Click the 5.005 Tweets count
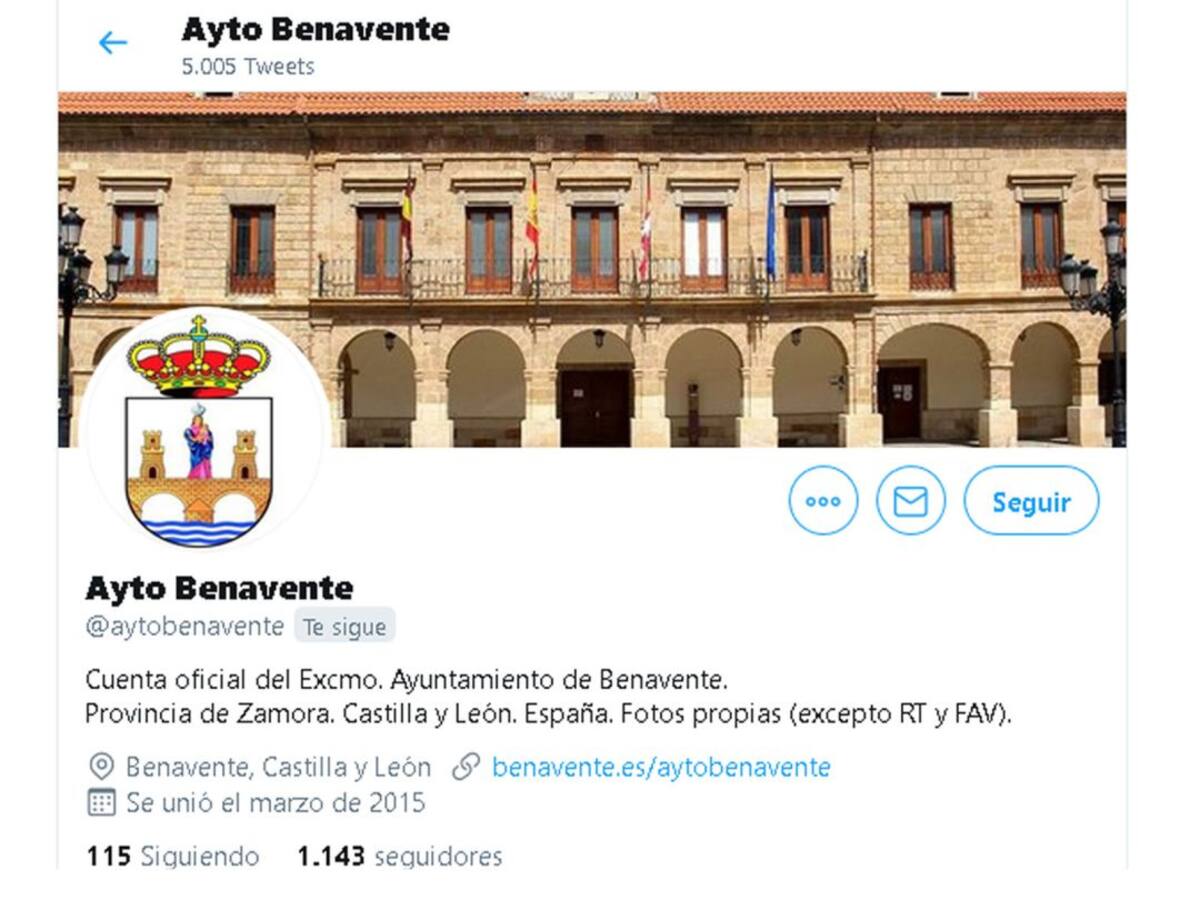This screenshot has height=900, width=1200. tap(248, 67)
